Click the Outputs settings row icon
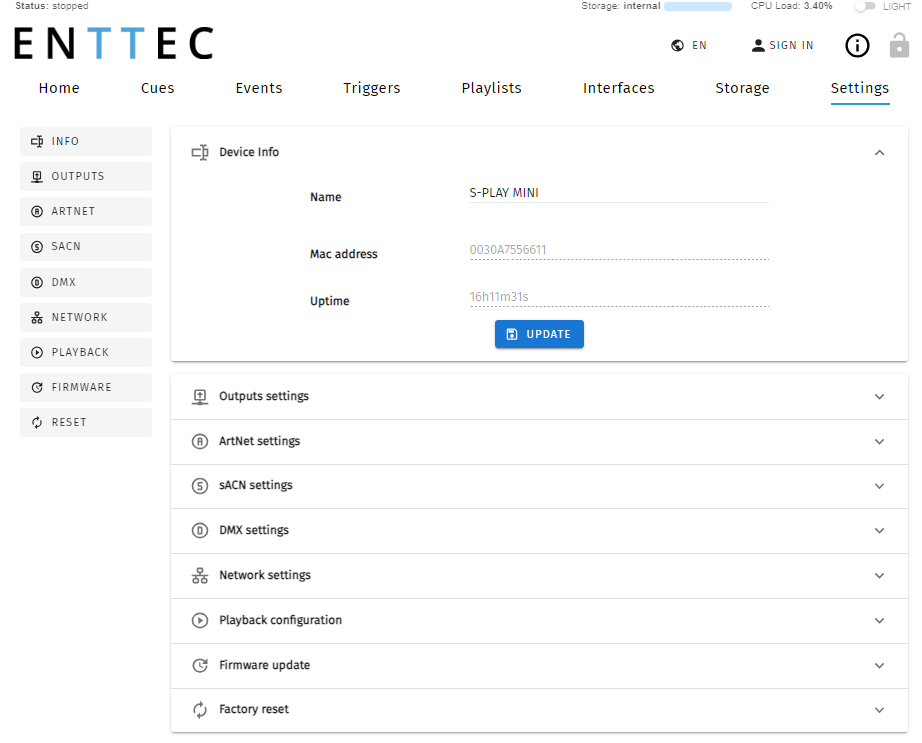This screenshot has height=743, width=922. point(200,397)
